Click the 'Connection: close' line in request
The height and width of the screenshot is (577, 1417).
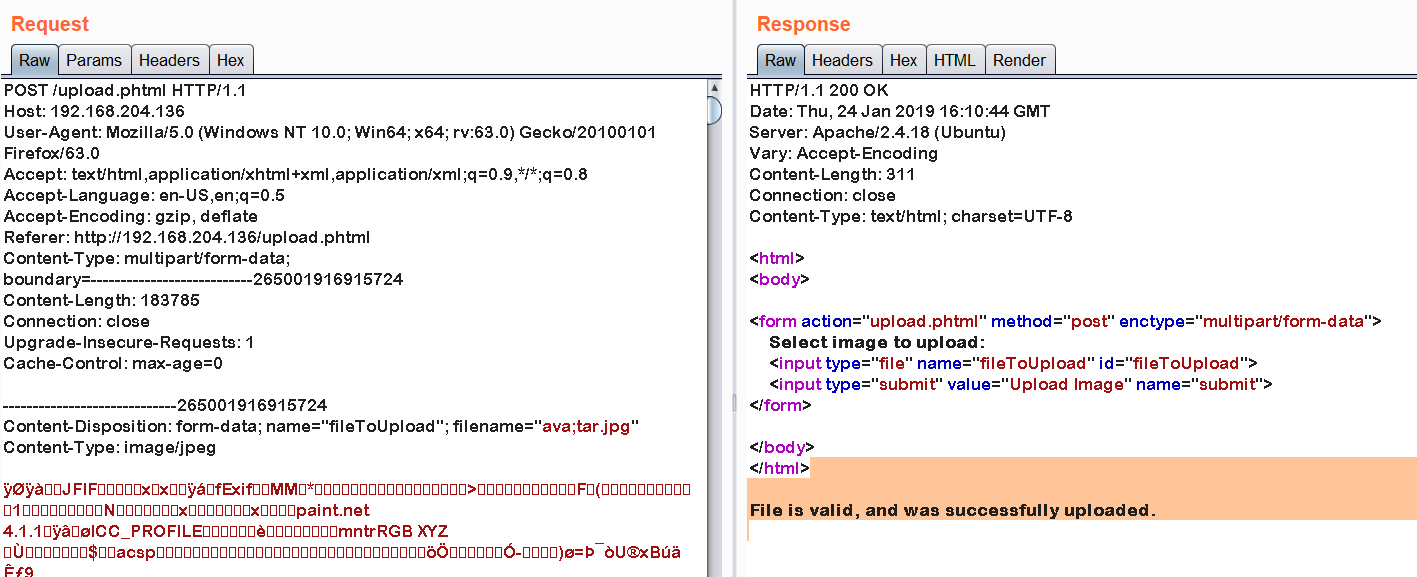tap(77, 321)
